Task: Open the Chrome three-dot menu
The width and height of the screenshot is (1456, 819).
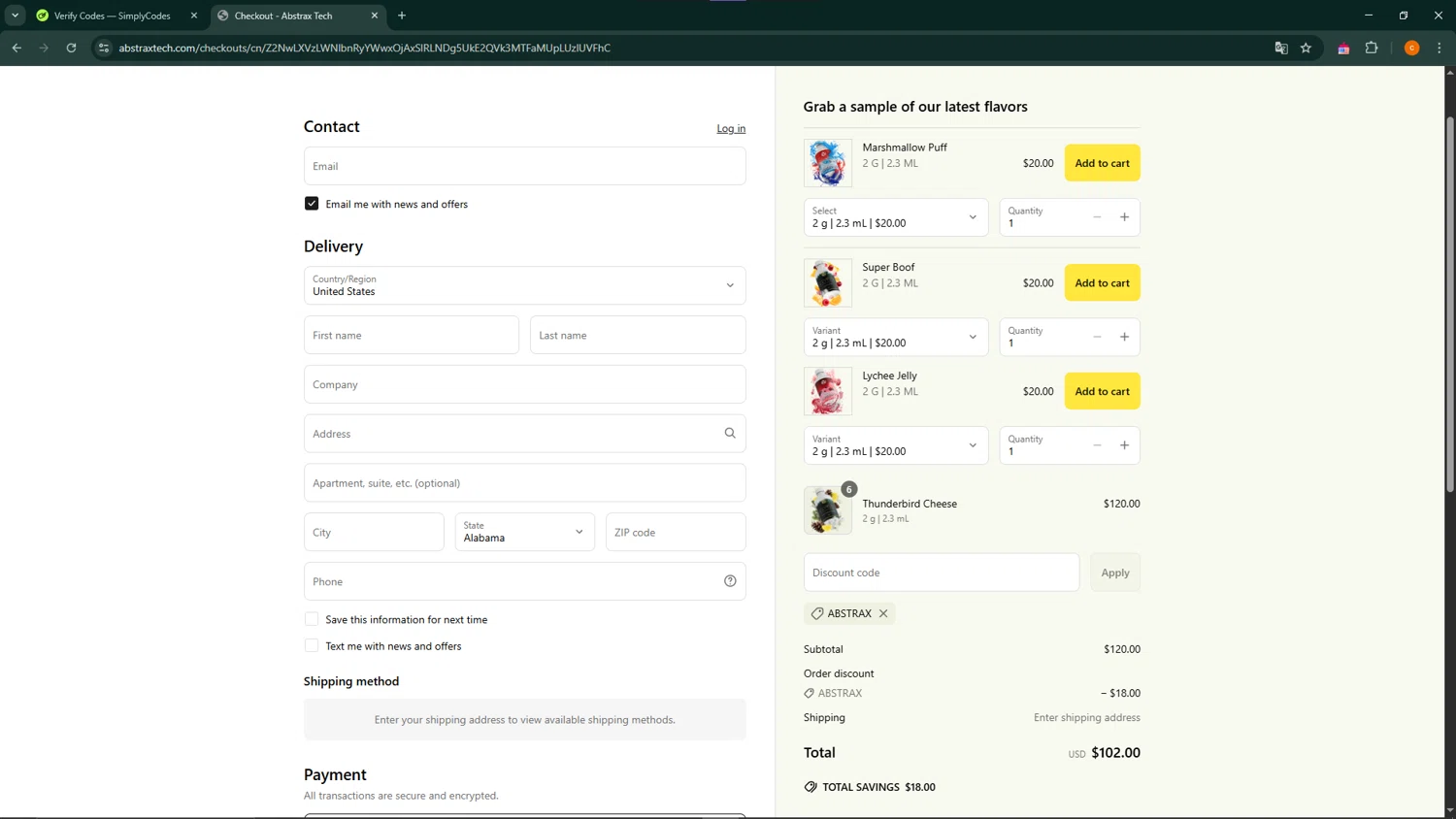Action: point(1439,48)
